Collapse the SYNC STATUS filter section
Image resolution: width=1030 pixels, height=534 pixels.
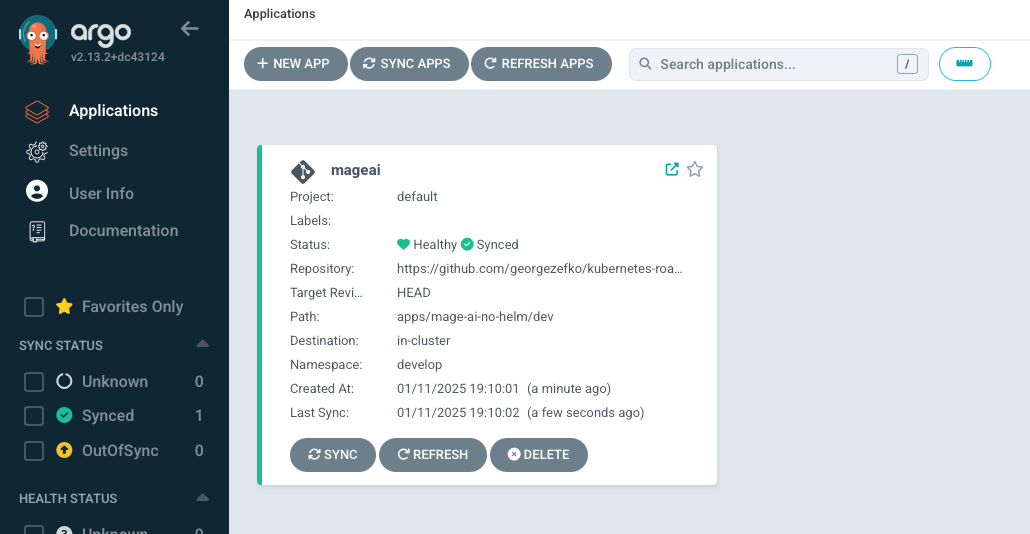(202, 344)
